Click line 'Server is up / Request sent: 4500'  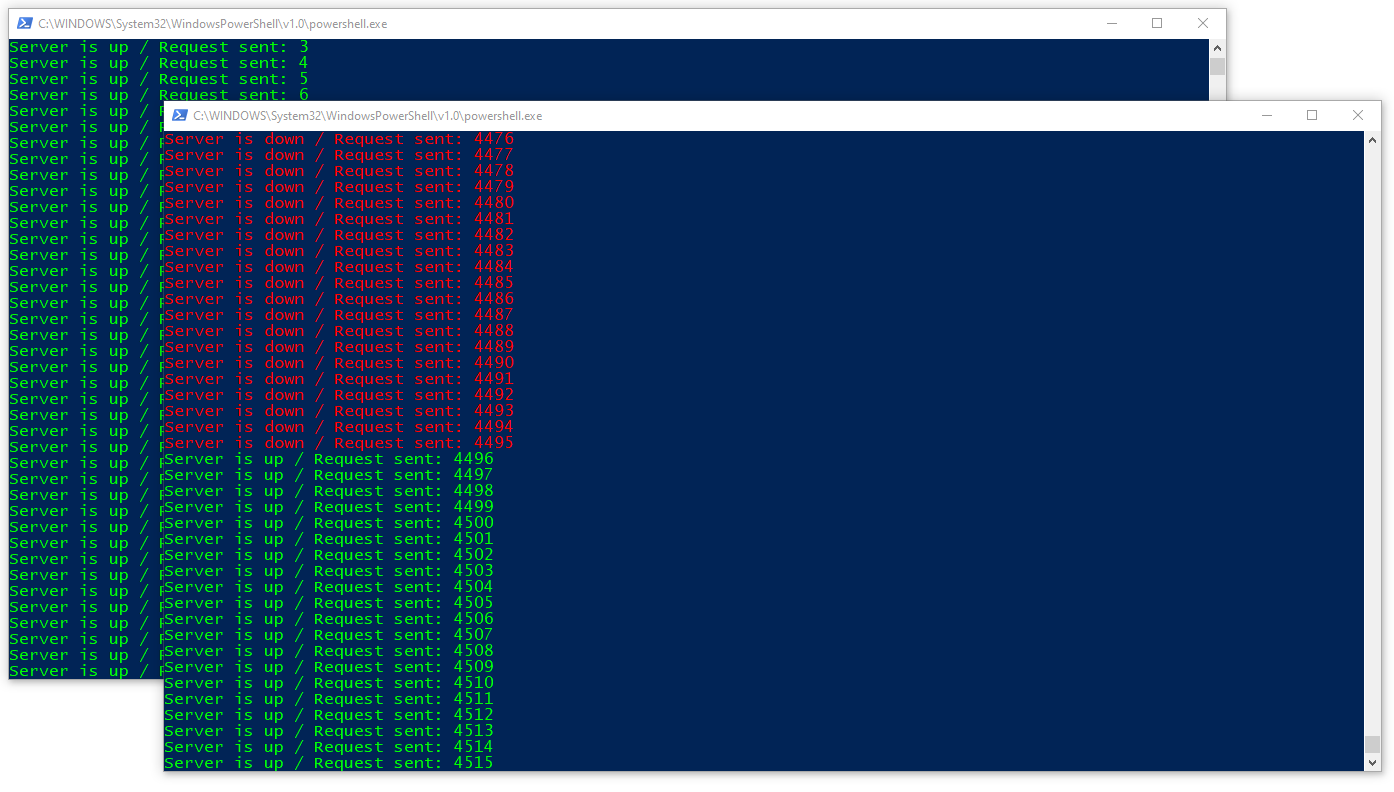tap(329, 523)
